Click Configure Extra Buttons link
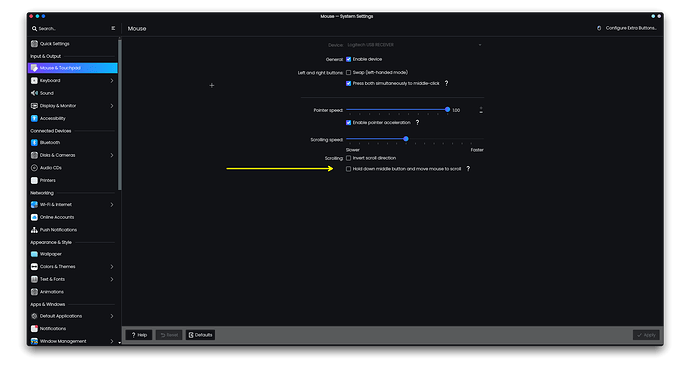Image resolution: width=690 pixels, height=375 pixels. coord(631,28)
